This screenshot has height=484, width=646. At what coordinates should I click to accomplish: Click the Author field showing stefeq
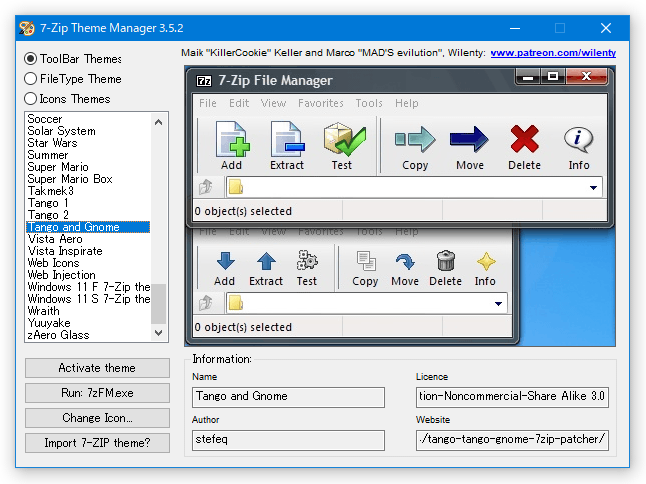288,440
